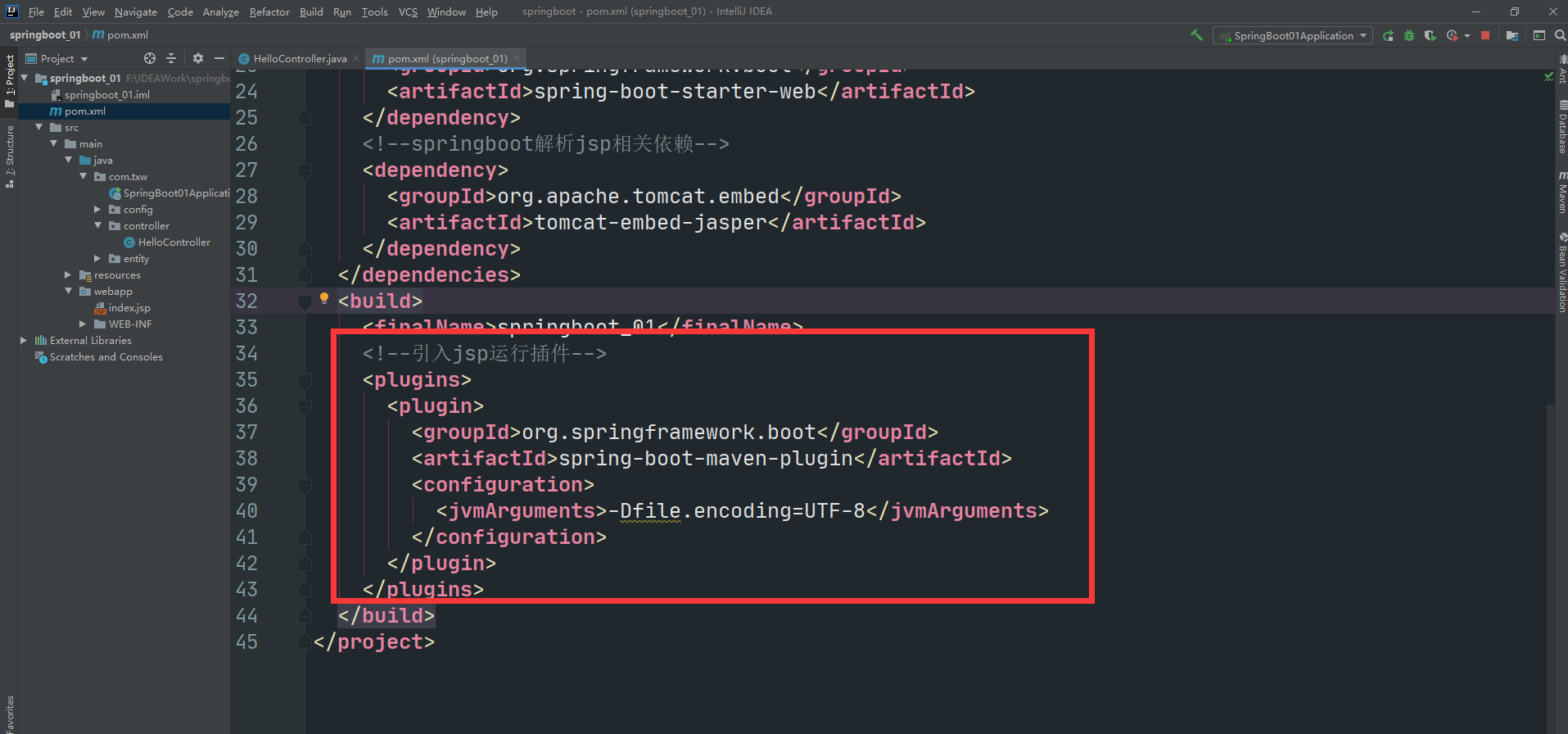
Task: Select springboot_01.iml file in tree
Action: tap(106, 94)
